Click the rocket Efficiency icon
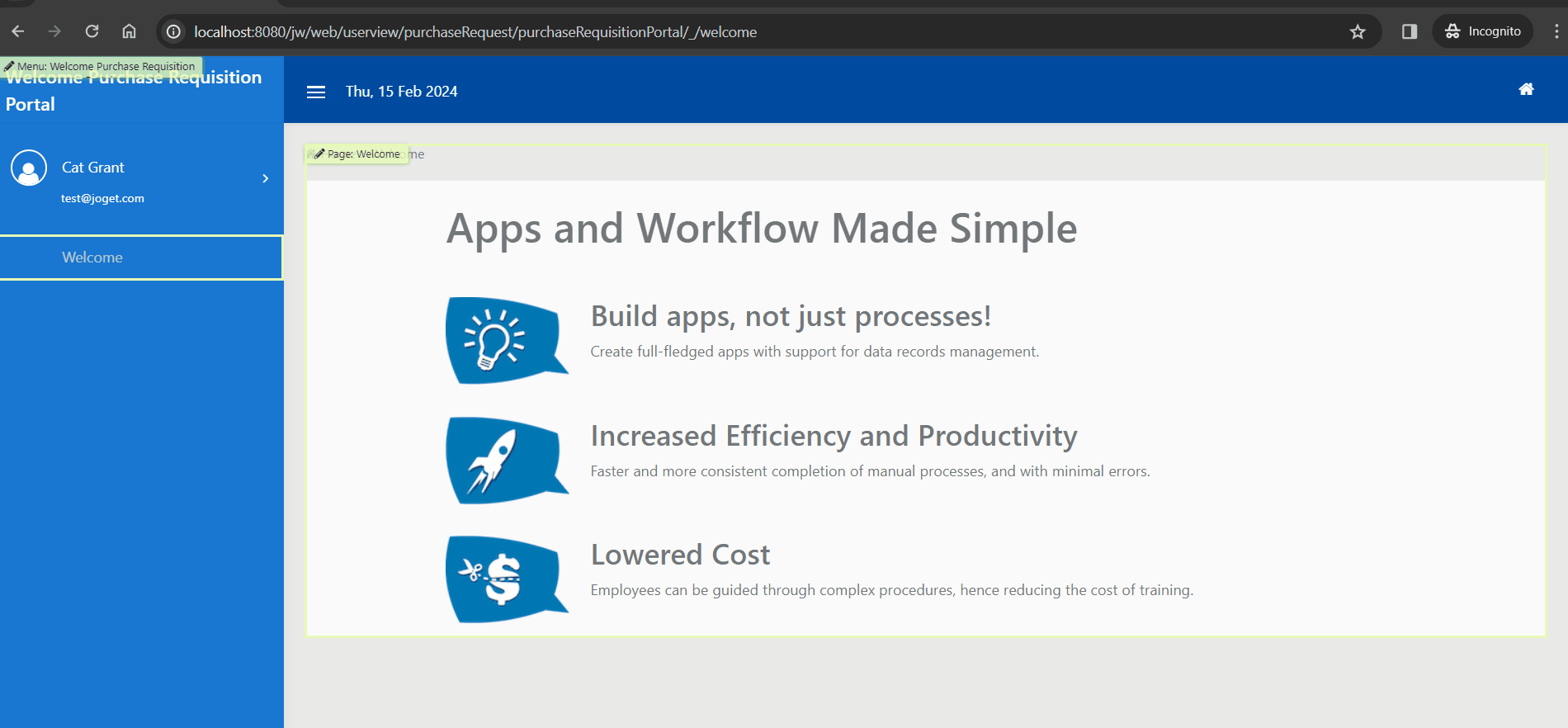The width and height of the screenshot is (1568, 728). (507, 460)
